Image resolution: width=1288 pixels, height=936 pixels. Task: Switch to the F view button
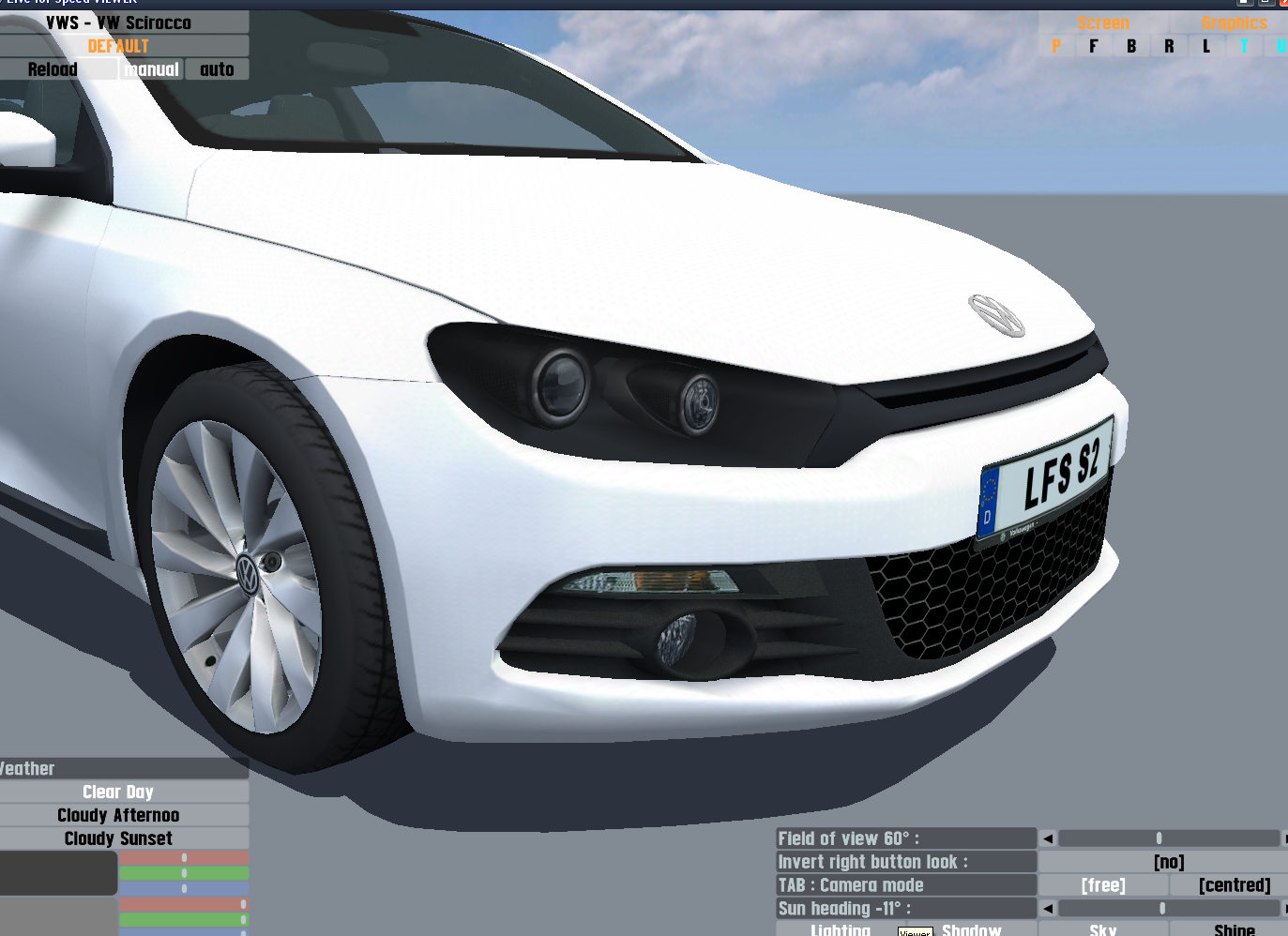click(x=1094, y=46)
